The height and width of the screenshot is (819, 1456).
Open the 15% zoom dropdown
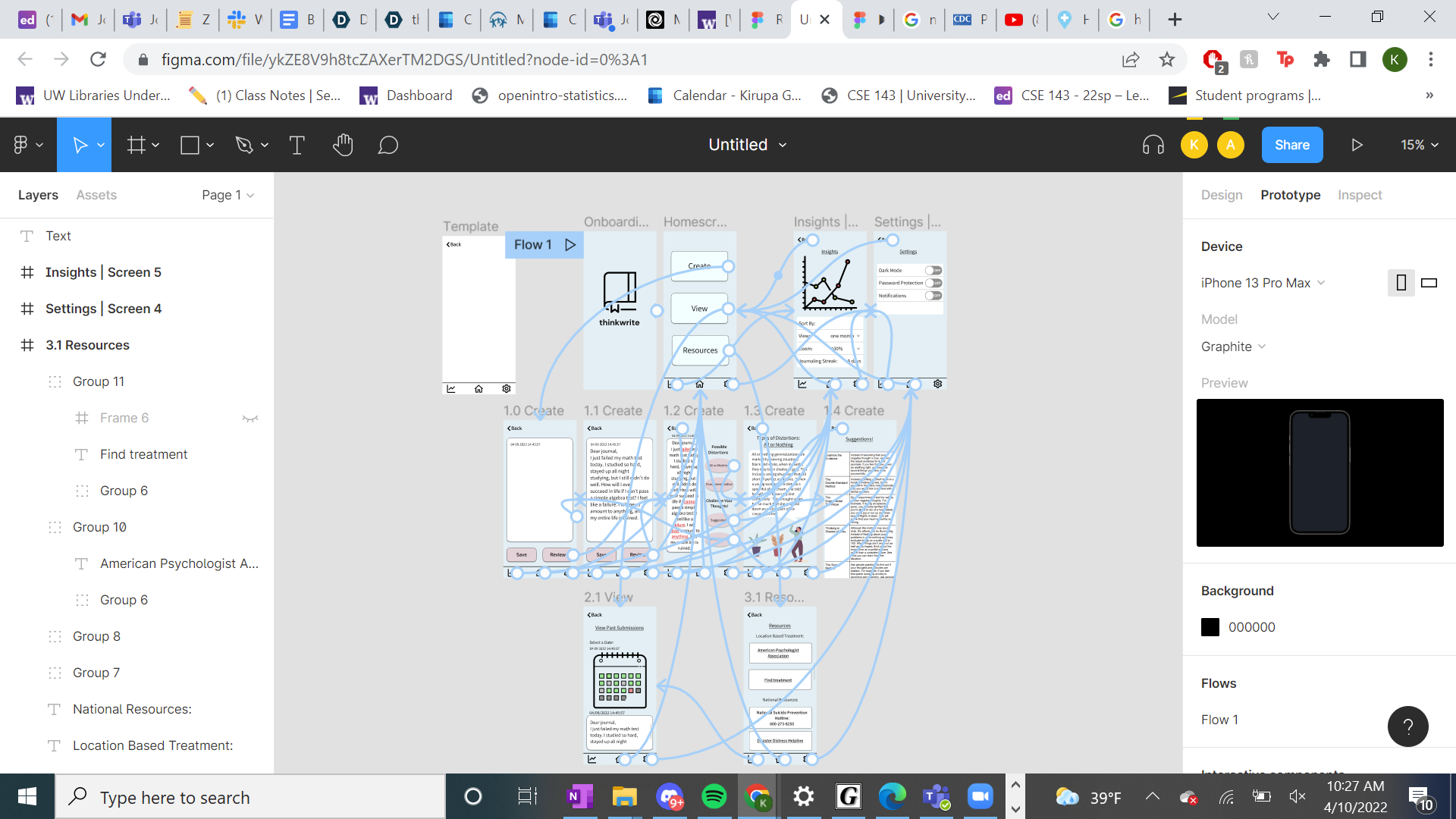point(1419,145)
